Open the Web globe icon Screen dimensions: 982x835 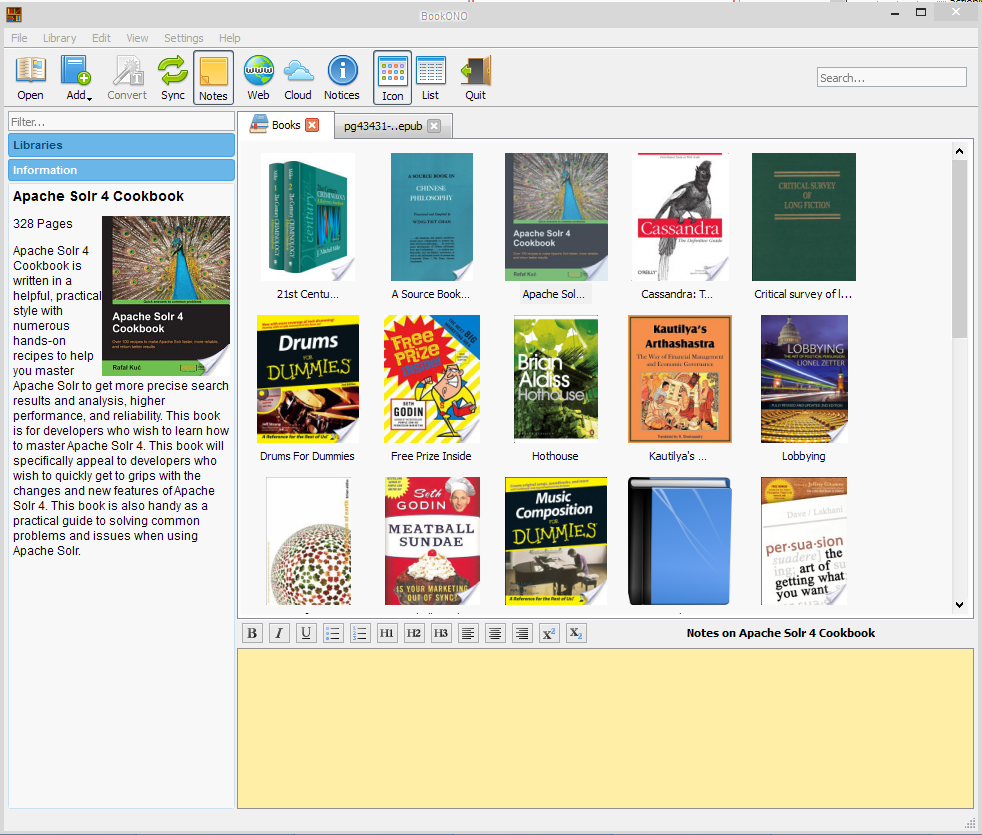point(258,78)
